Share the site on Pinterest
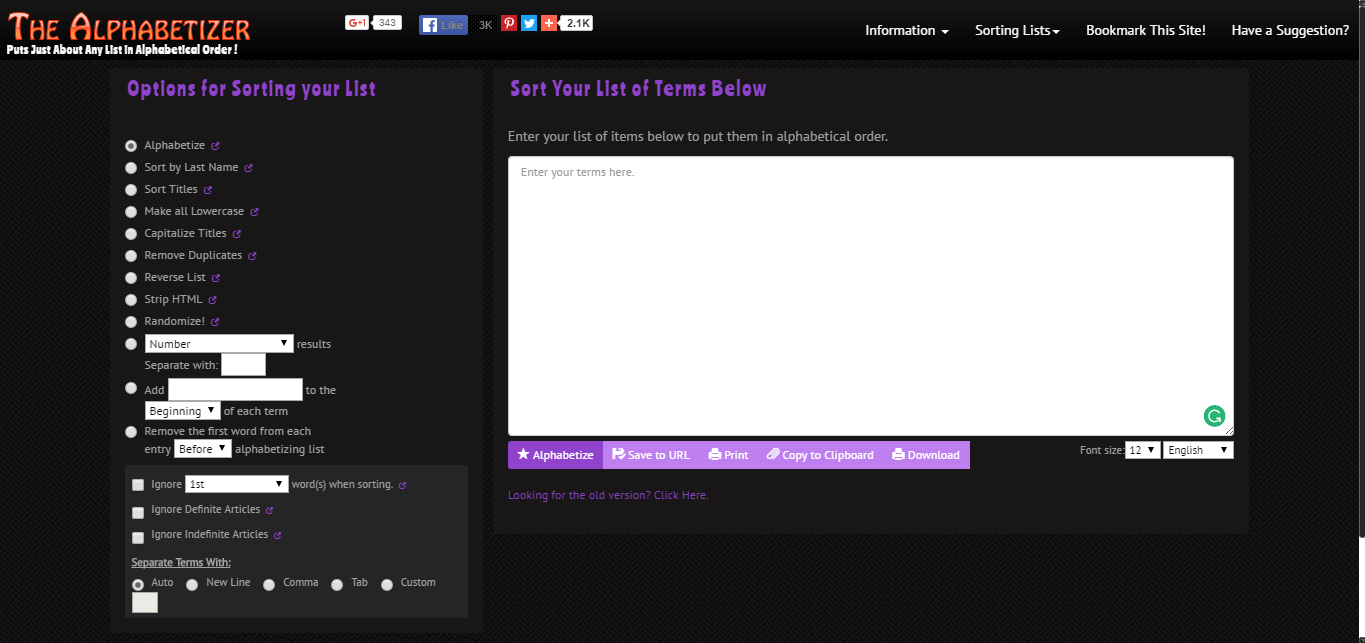This screenshot has width=1365, height=643. tap(509, 23)
